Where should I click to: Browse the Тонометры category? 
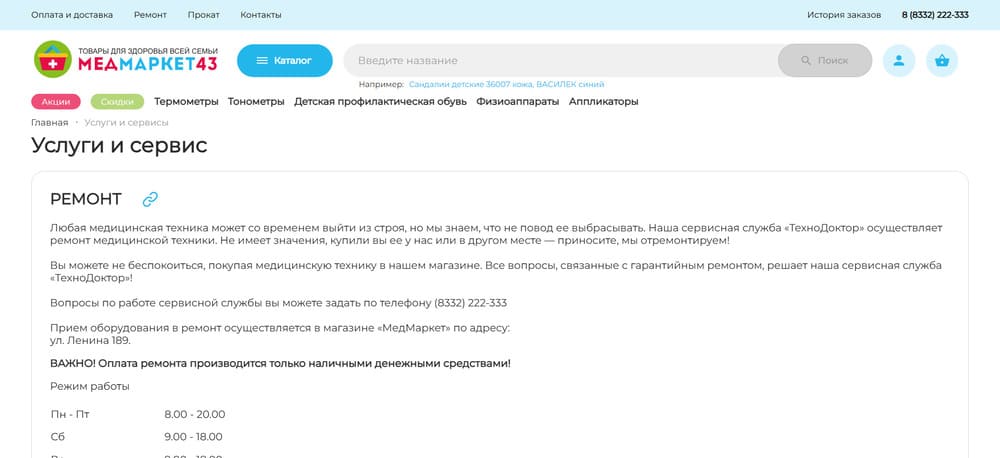click(x=256, y=101)
